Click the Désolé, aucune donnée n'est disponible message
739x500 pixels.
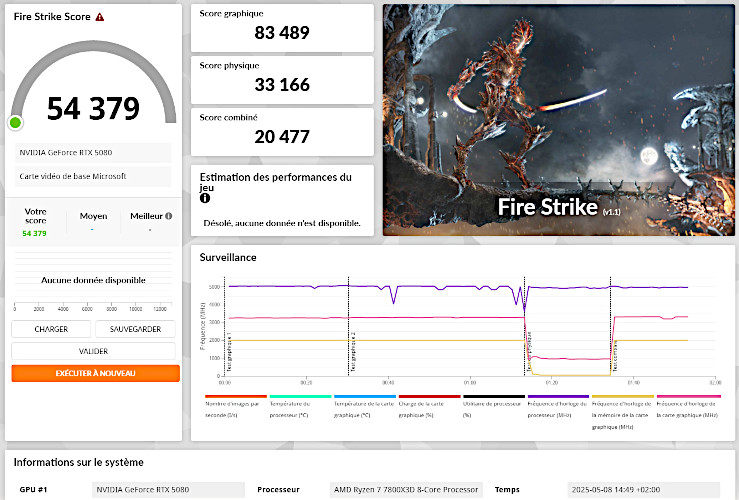tap(282, 223)
